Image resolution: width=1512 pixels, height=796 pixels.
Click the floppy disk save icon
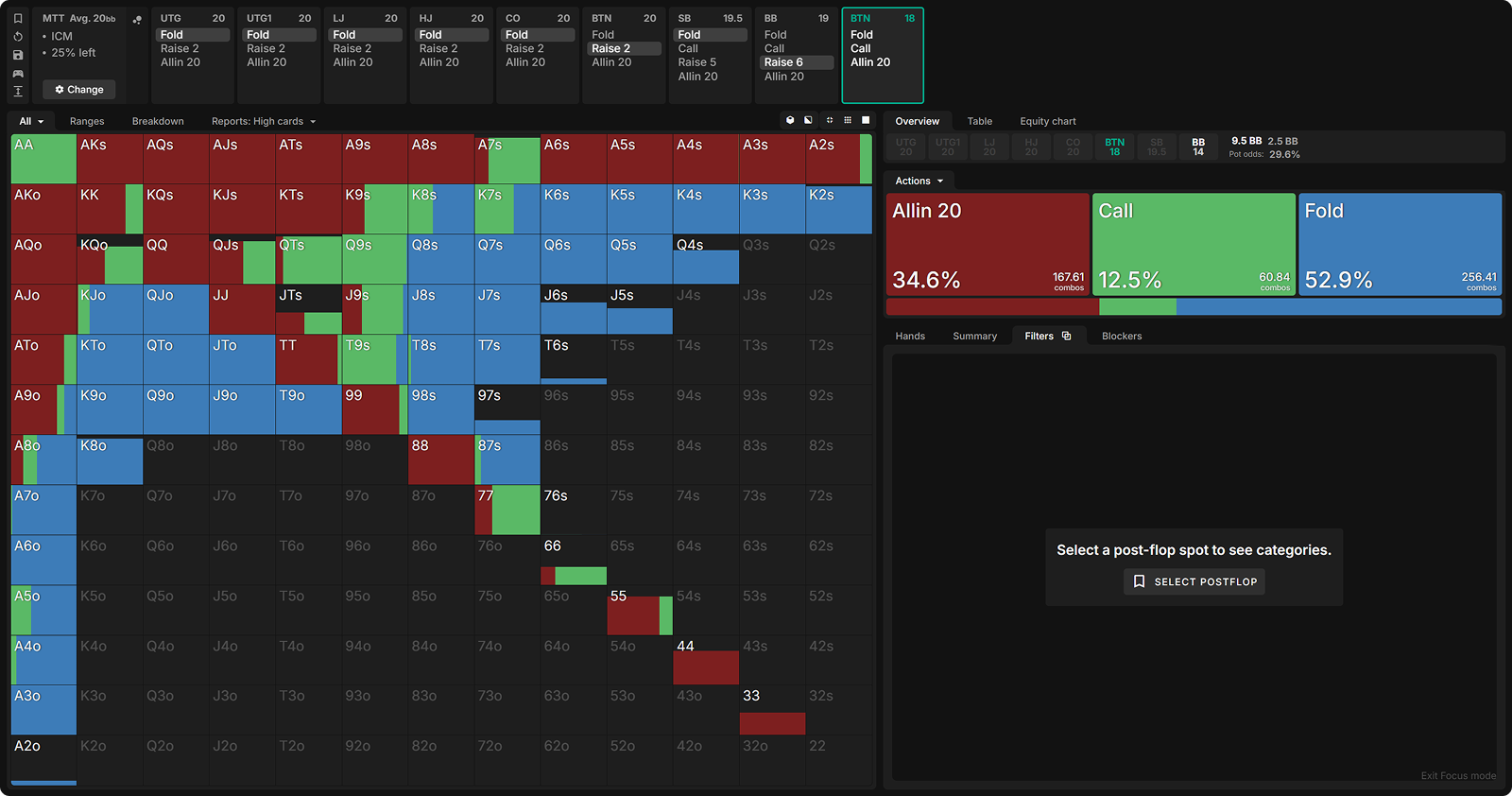pyautogui.click(x=18, y=55)
